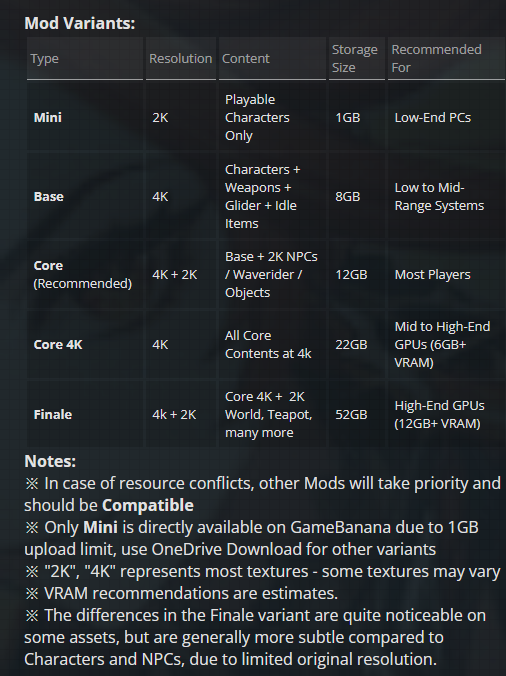Click the Type column header
The width and height of the screenshot is (506, 676).
click(x=44, y=59)
